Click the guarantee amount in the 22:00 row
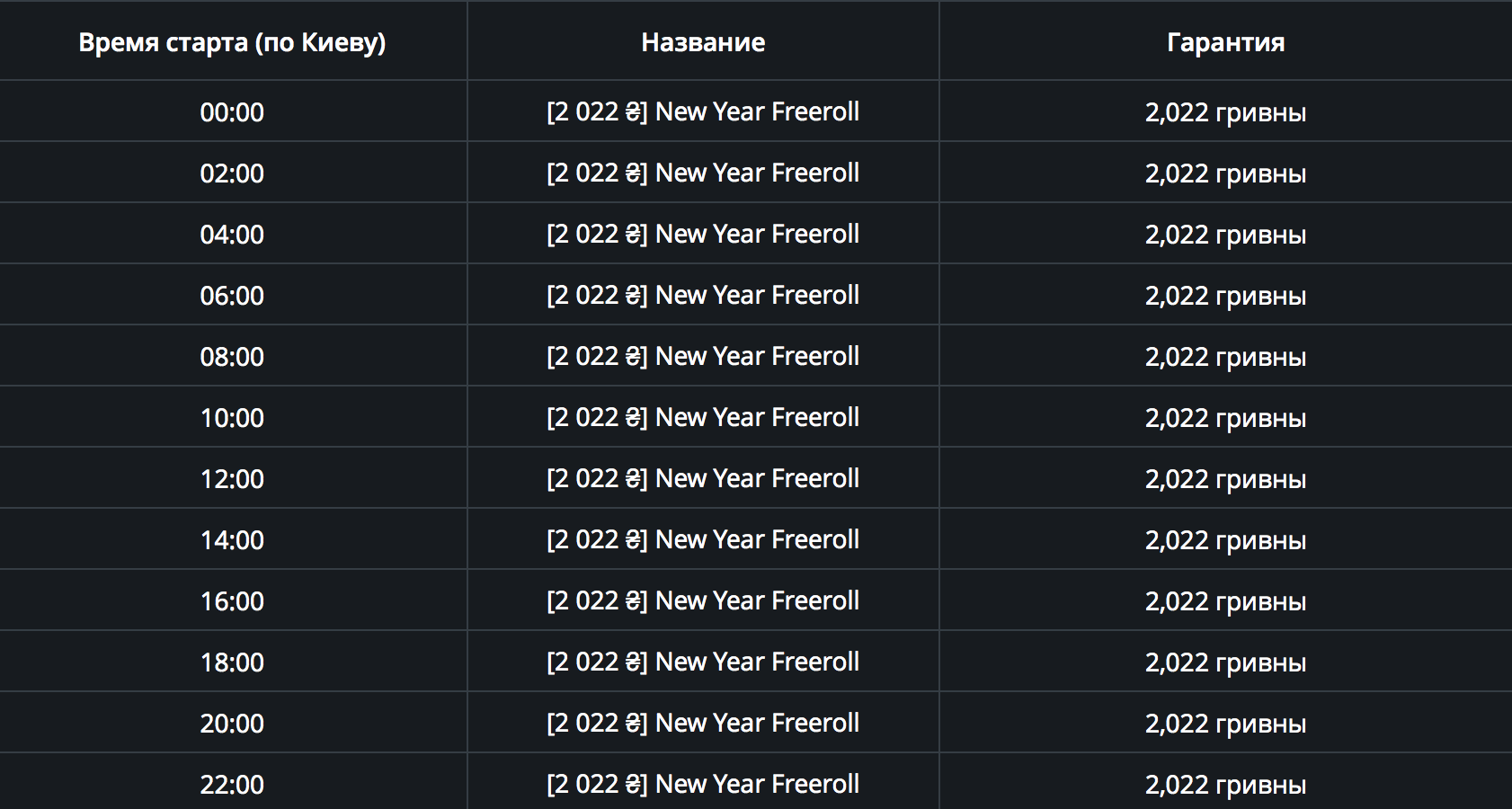 (x=1225, y=785)
